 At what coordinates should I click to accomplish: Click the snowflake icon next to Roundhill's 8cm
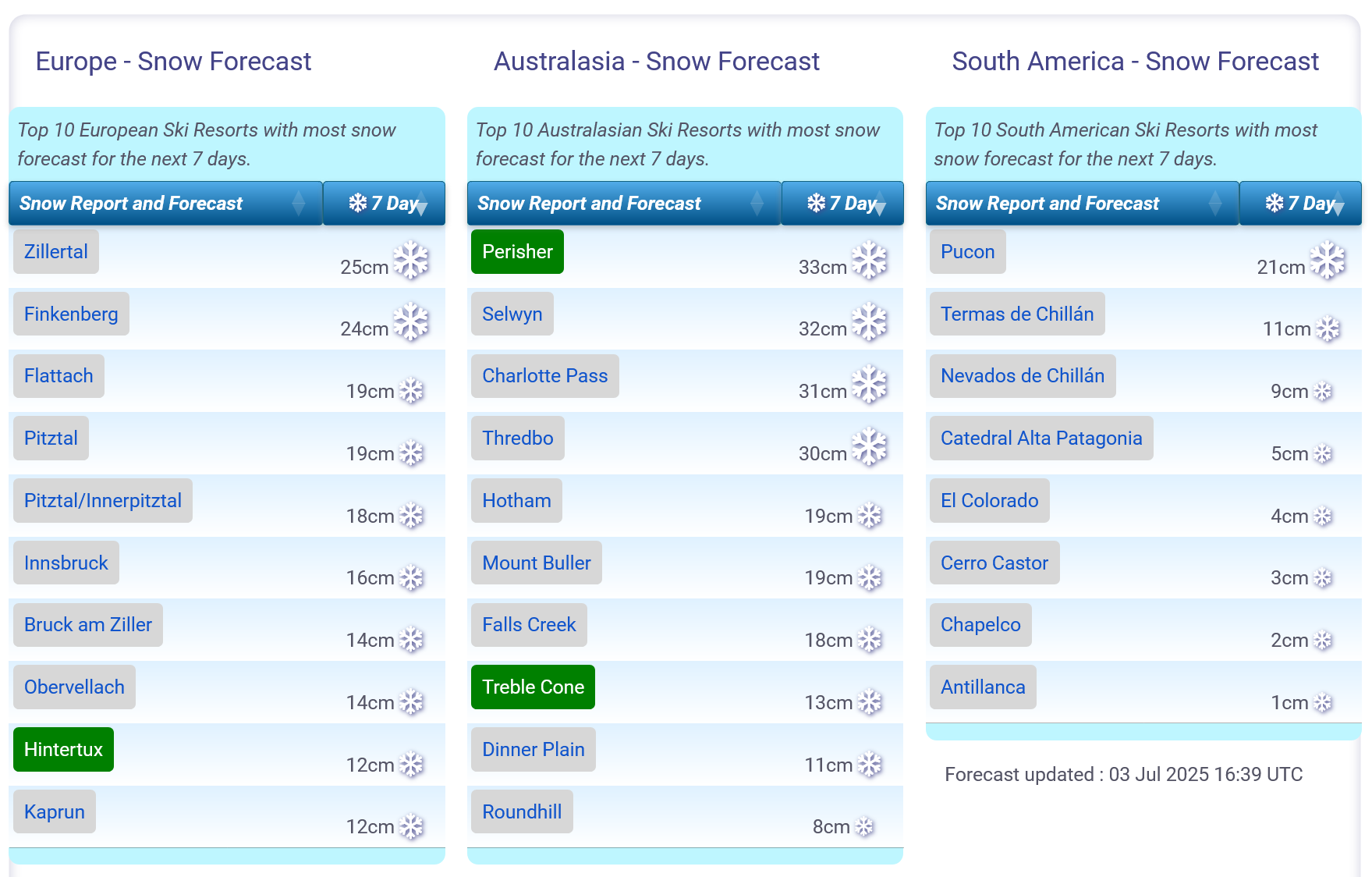pos(864,827)
